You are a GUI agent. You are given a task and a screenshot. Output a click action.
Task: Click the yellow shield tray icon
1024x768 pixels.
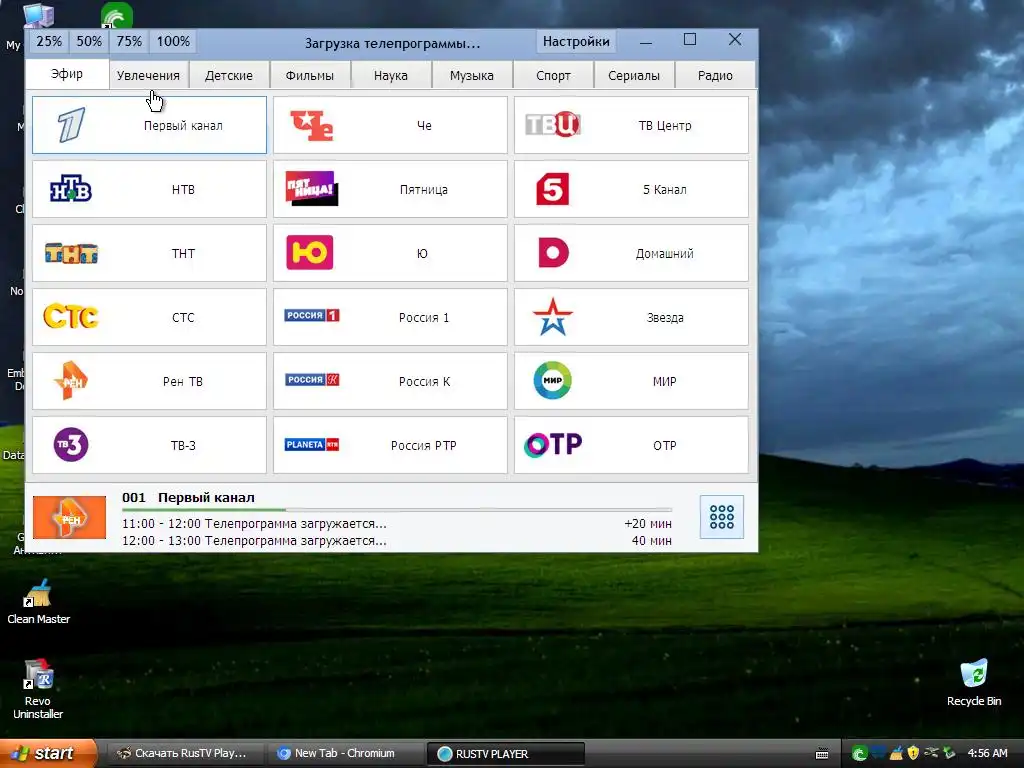pos(913,753)
